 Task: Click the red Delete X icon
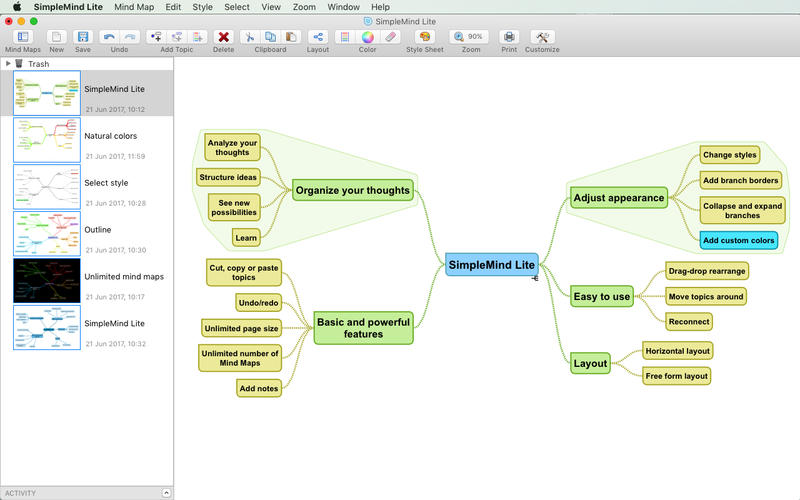click(224, 37)
